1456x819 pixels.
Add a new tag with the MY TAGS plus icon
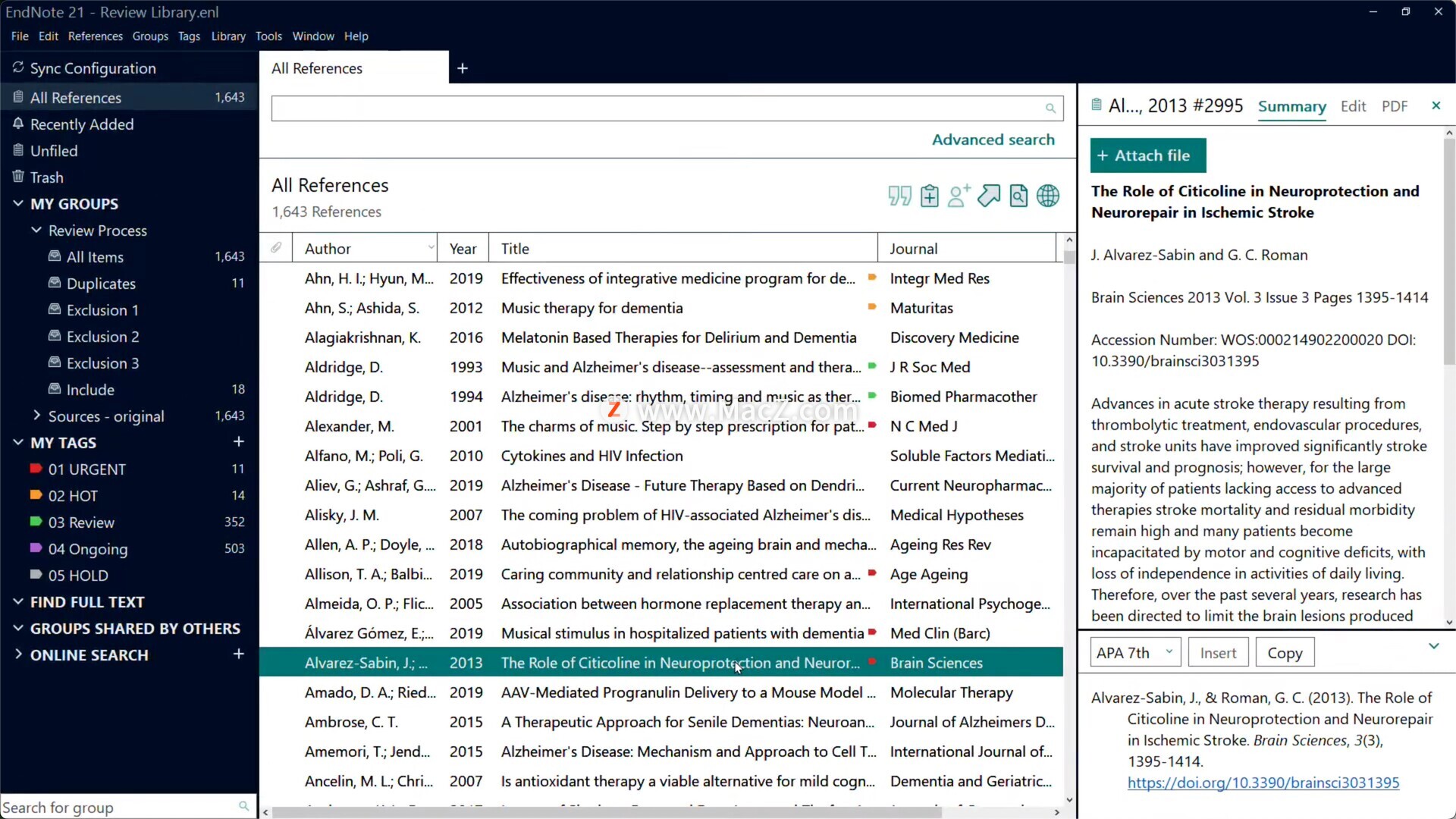pos(239,442)
